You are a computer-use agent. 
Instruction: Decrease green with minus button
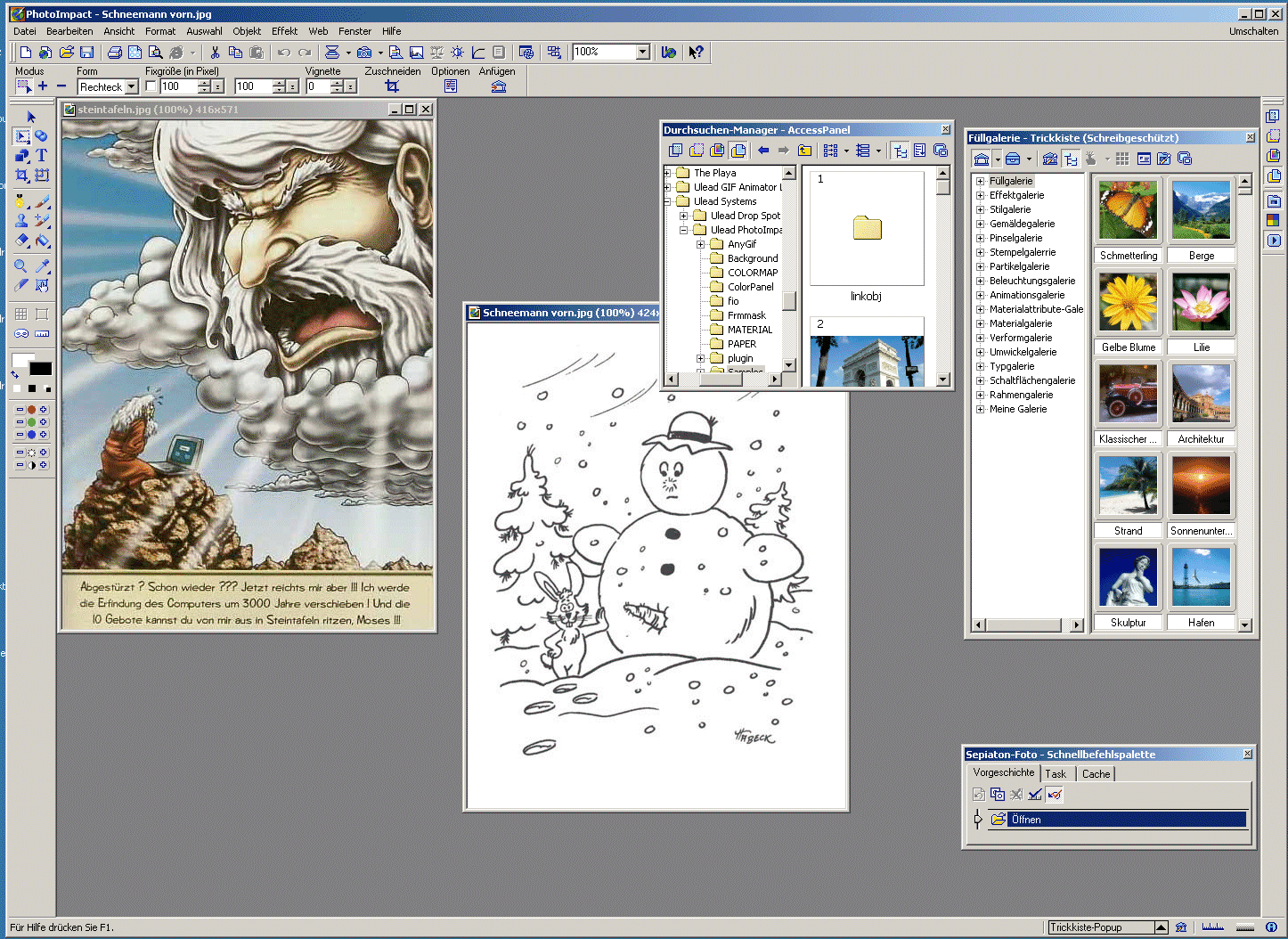tap(20, 422)
